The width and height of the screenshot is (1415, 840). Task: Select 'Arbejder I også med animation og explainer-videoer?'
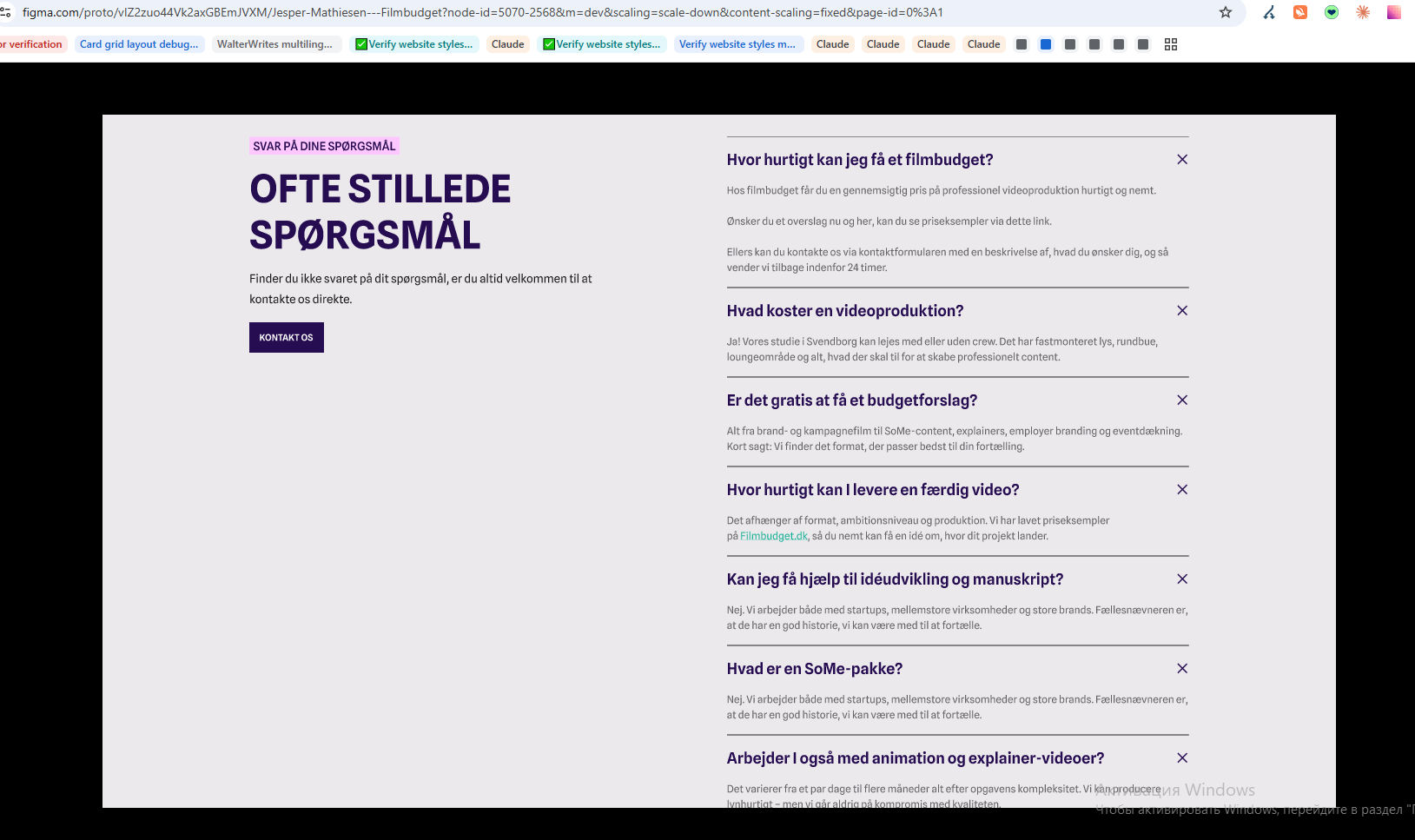tap(916, 758)
